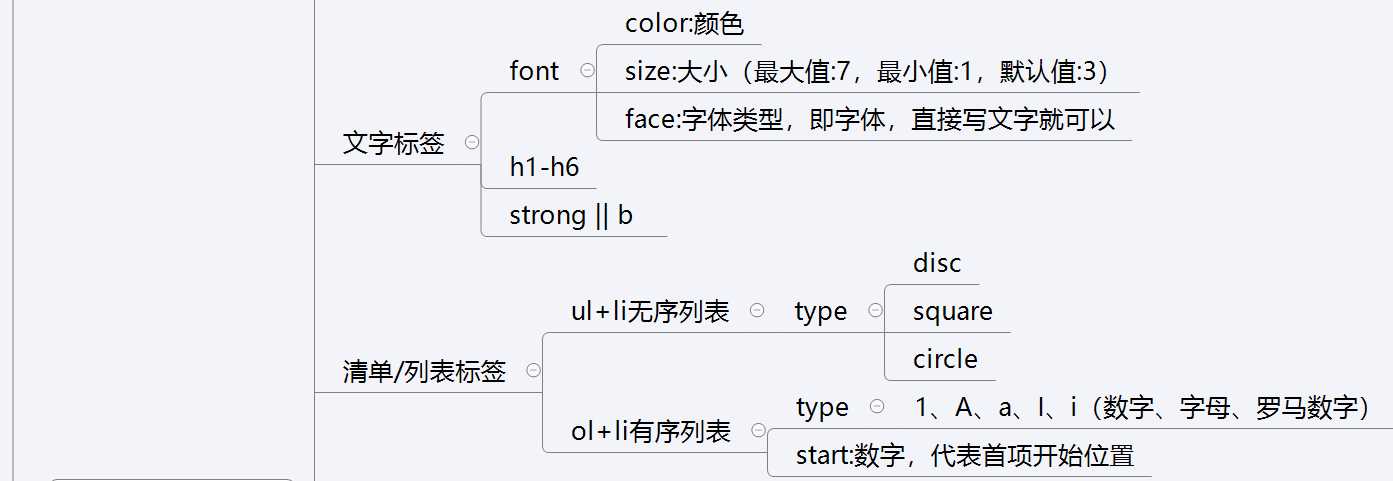The width and height of the screenshot is (1393, 481).
Task: Collapse type toggle beside 1、A、a、I、i
Action: [877, 407]
